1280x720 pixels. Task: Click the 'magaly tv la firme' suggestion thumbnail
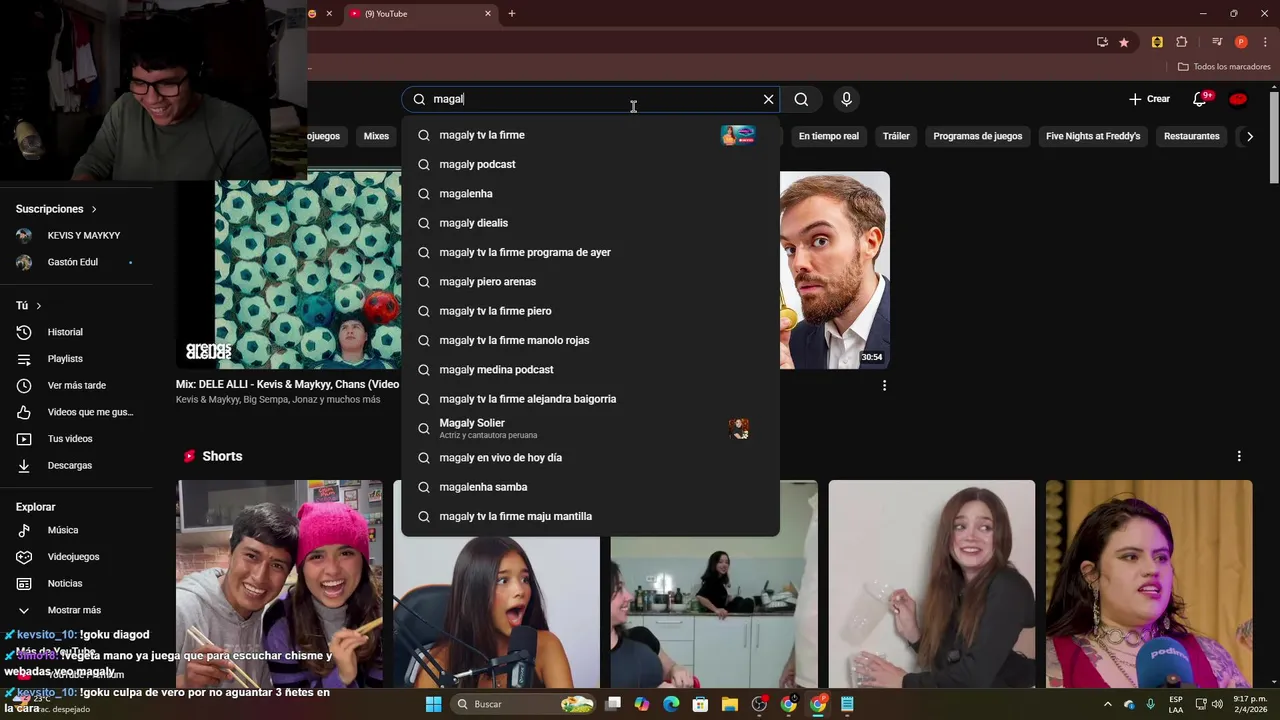[738, 135]
